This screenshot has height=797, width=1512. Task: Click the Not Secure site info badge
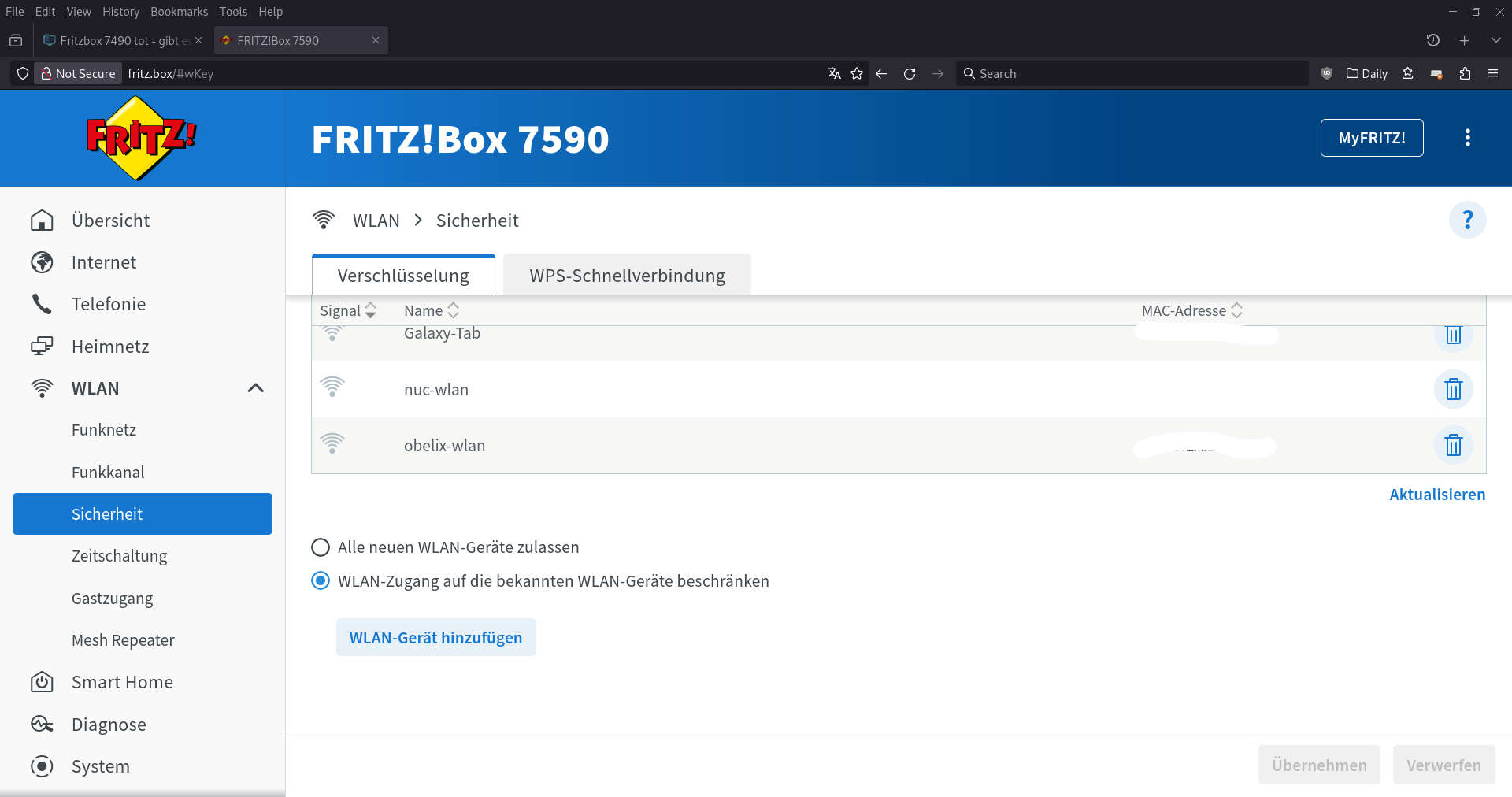point(78,73)
